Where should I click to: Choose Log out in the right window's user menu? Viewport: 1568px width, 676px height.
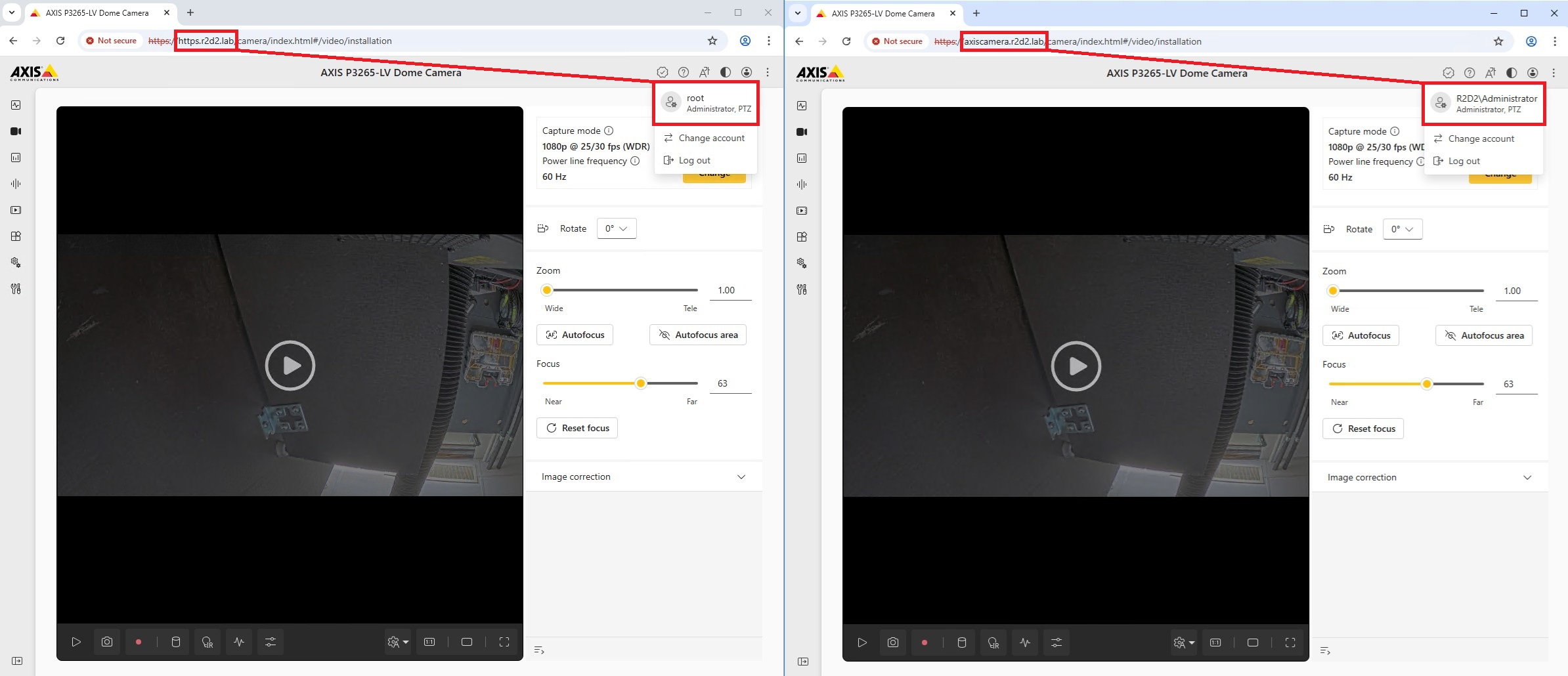(x=1464, y=161)
